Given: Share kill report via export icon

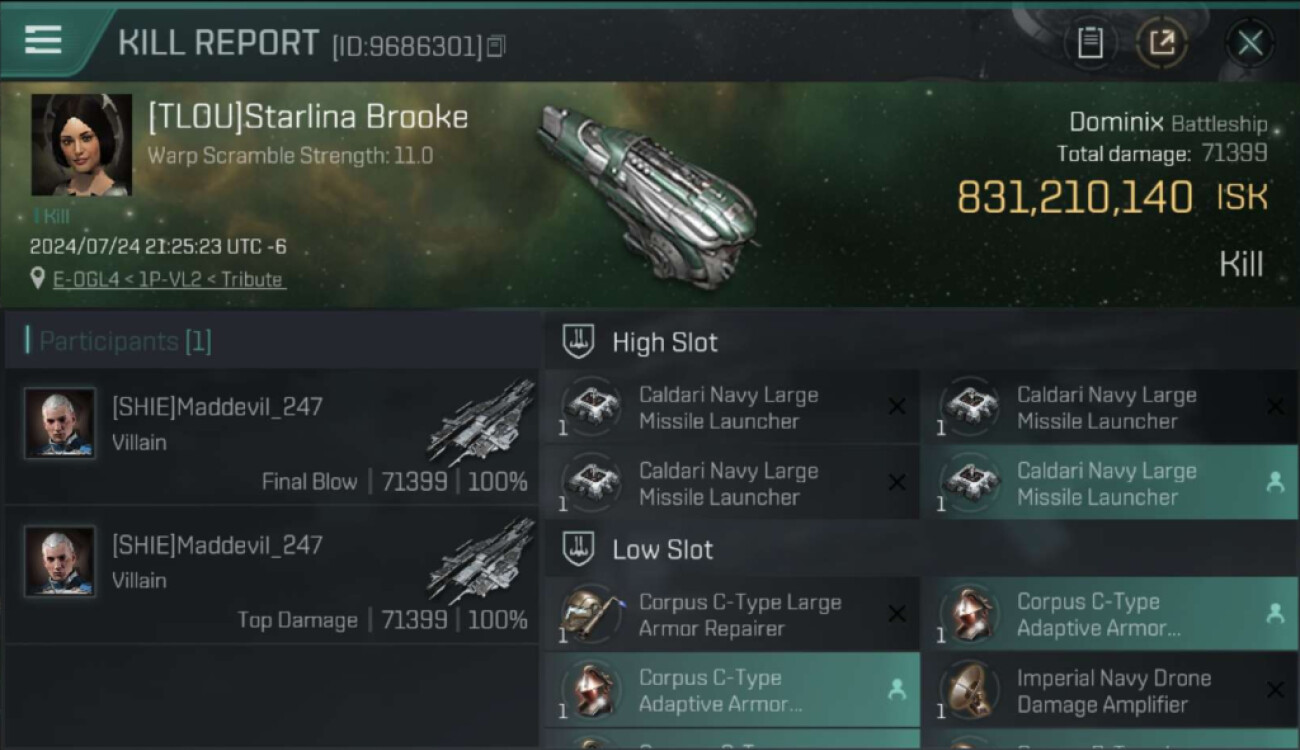Looking at the screenshot, I should (x=1162, y=43).
